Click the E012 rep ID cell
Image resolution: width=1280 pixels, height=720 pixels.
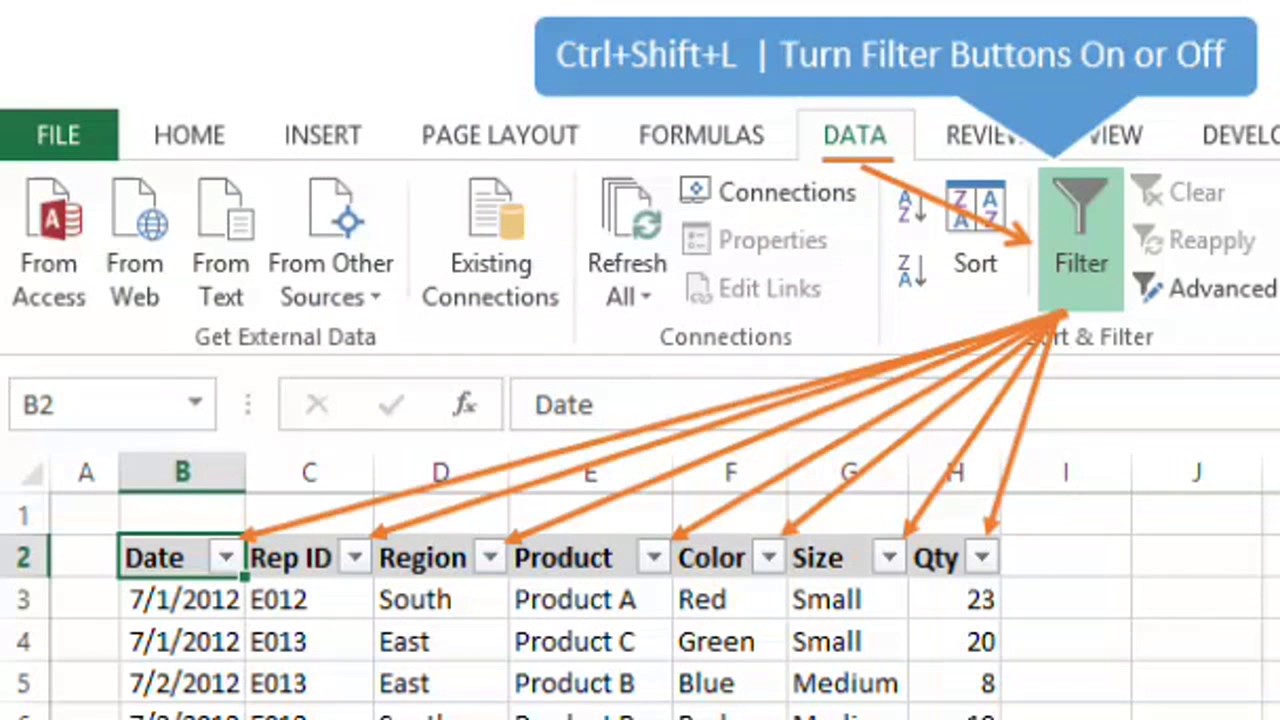[x=309, y=600]
